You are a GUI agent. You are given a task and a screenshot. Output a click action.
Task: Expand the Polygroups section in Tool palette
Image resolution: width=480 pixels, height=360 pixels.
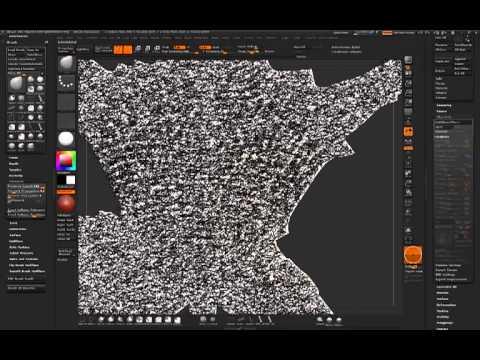click(445, 323)
